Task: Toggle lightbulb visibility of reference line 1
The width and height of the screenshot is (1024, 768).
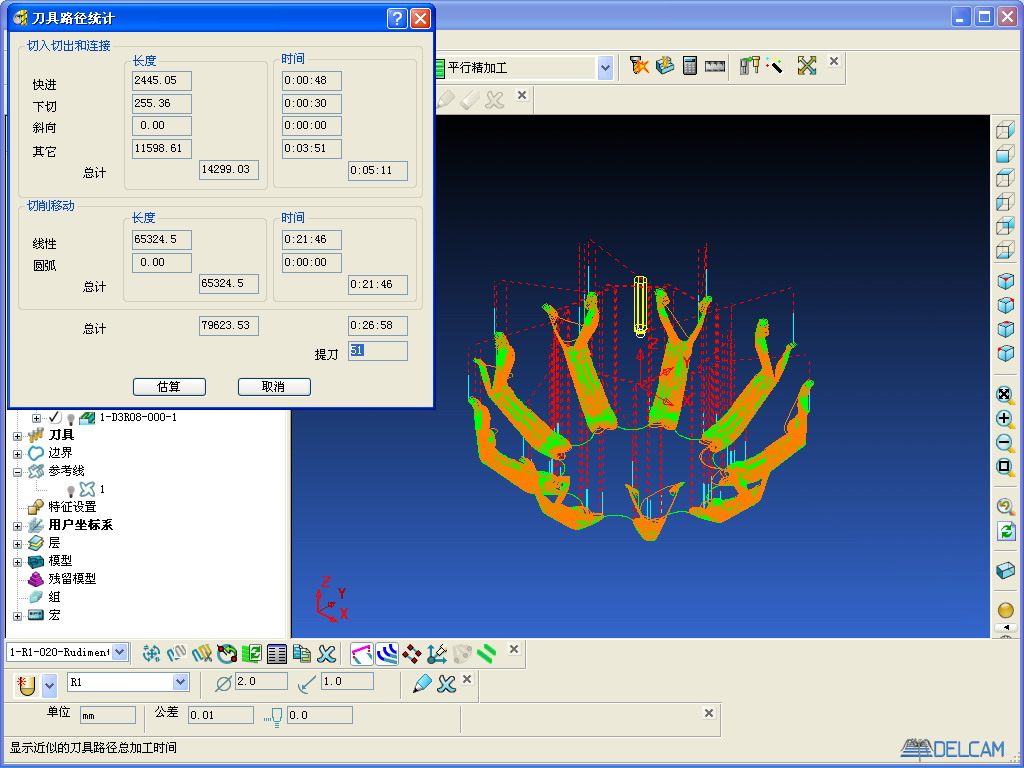Action: (71, 490)
